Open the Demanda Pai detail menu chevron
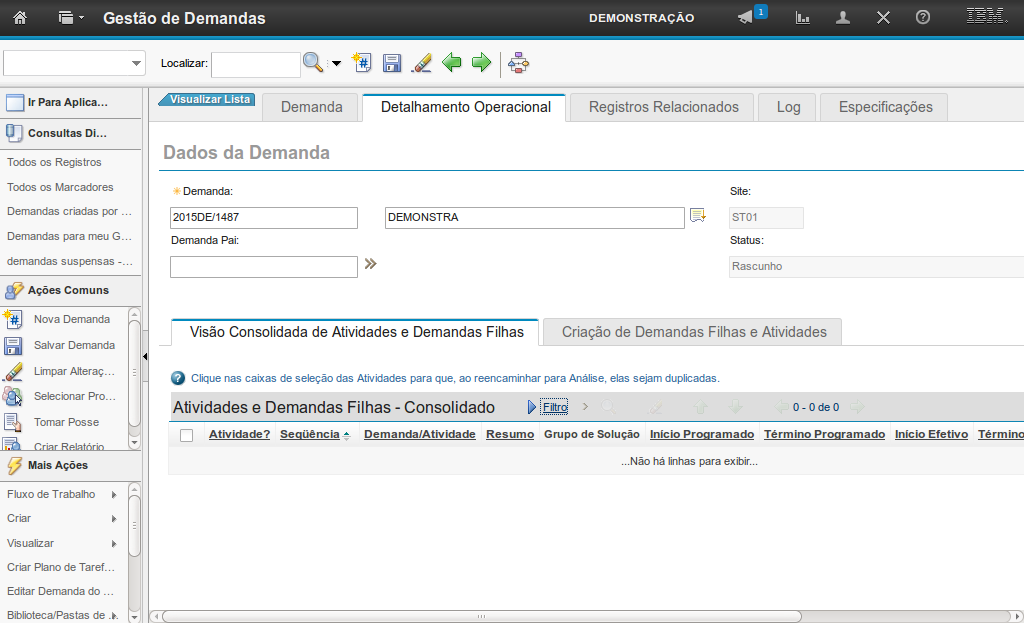 [370, 264]
